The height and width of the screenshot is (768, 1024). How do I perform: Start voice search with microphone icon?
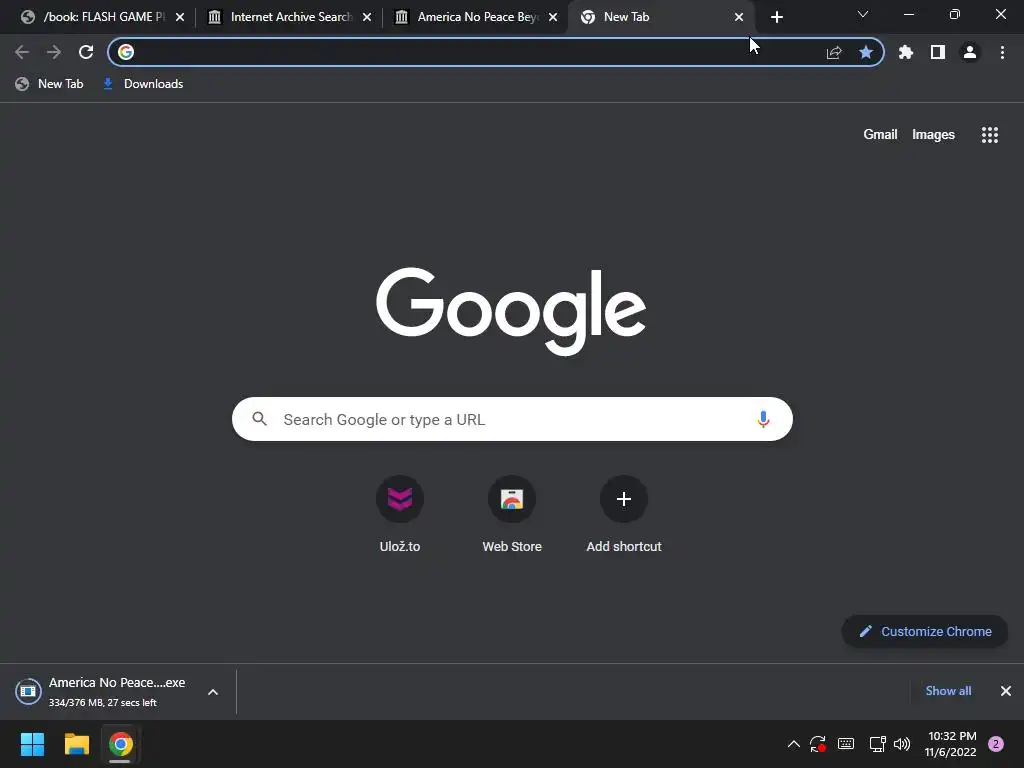(763, 419)
